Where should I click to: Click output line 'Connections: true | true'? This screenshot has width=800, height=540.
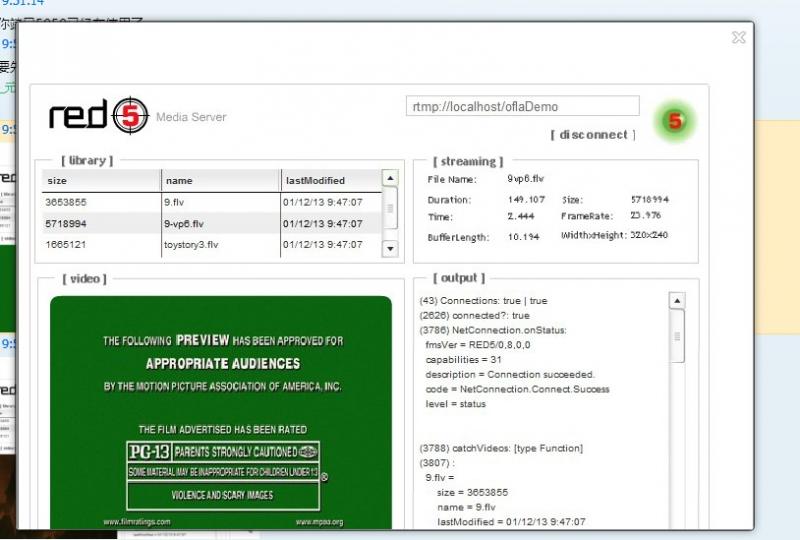[483, 301]
